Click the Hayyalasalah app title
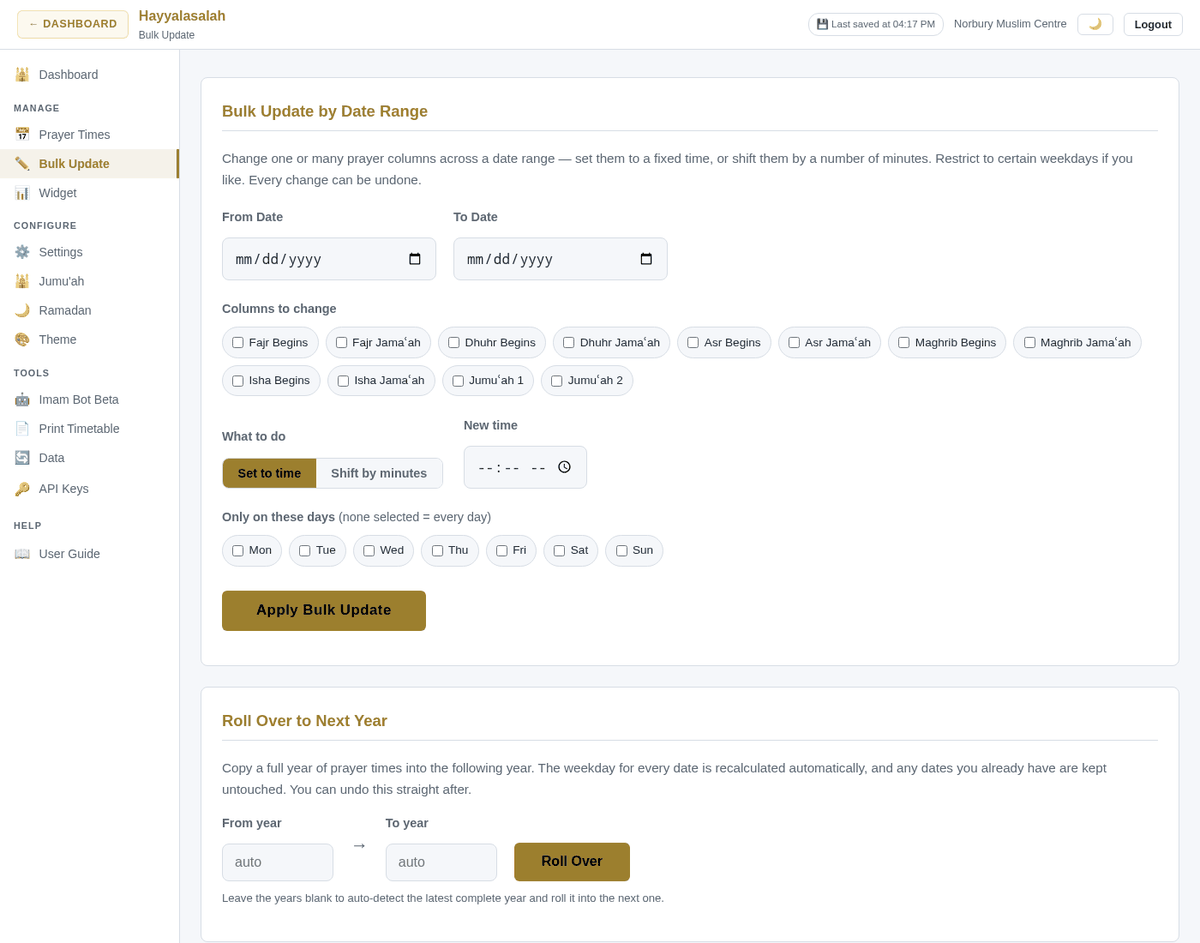1200x943 pixels. point(182,16)
